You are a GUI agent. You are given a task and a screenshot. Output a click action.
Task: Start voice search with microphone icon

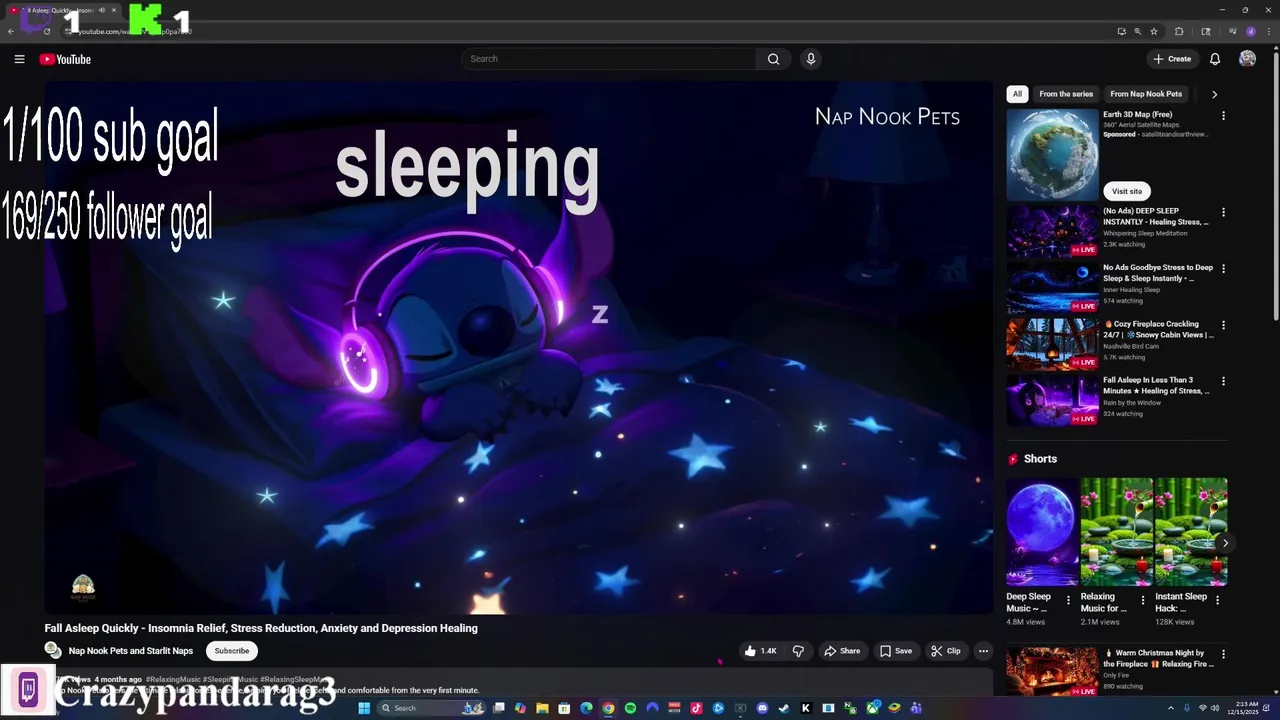click(811, 59)
